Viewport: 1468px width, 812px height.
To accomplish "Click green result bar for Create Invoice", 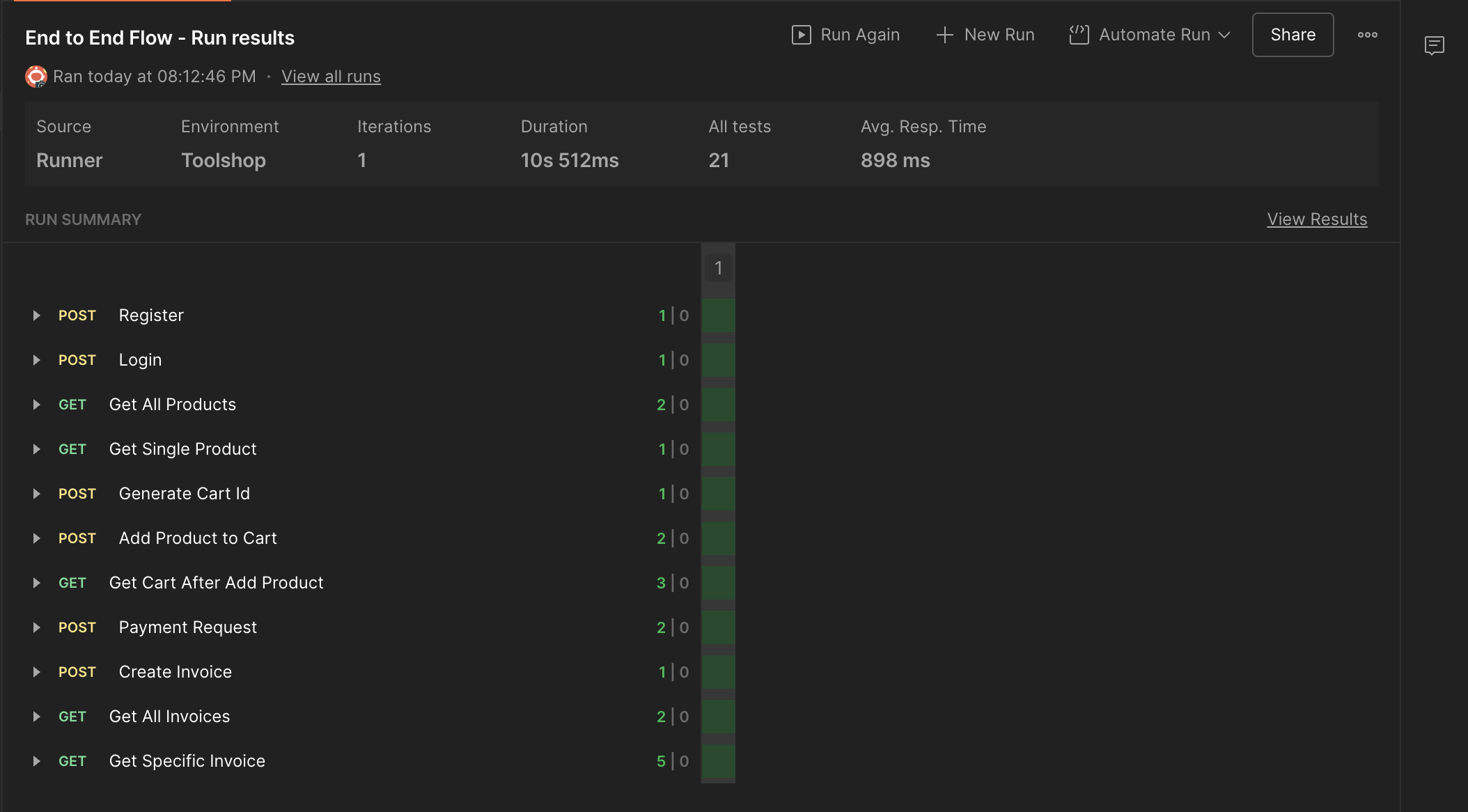I will 718,672.
